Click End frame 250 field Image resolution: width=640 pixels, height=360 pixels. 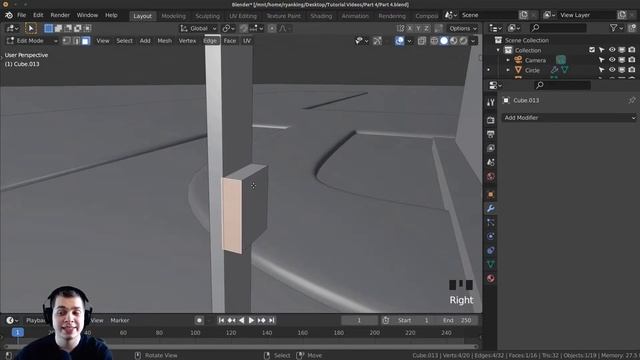click(x=457, y=320)
